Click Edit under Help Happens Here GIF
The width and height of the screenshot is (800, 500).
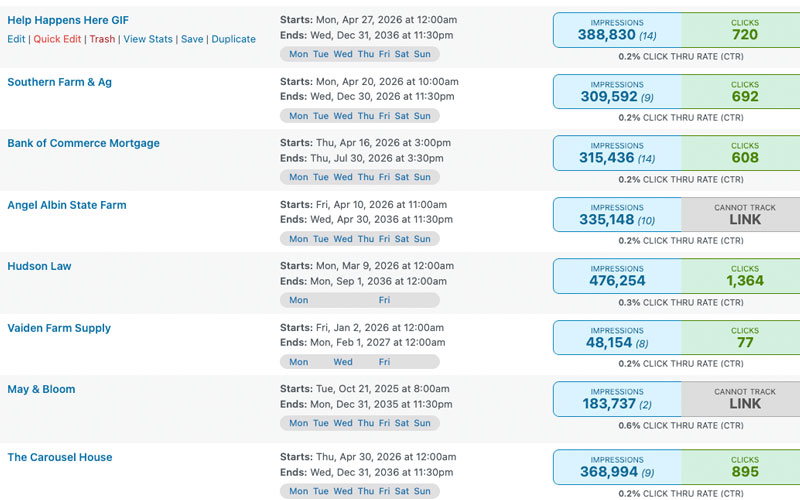pyautogui.click(x=16, y=39)
